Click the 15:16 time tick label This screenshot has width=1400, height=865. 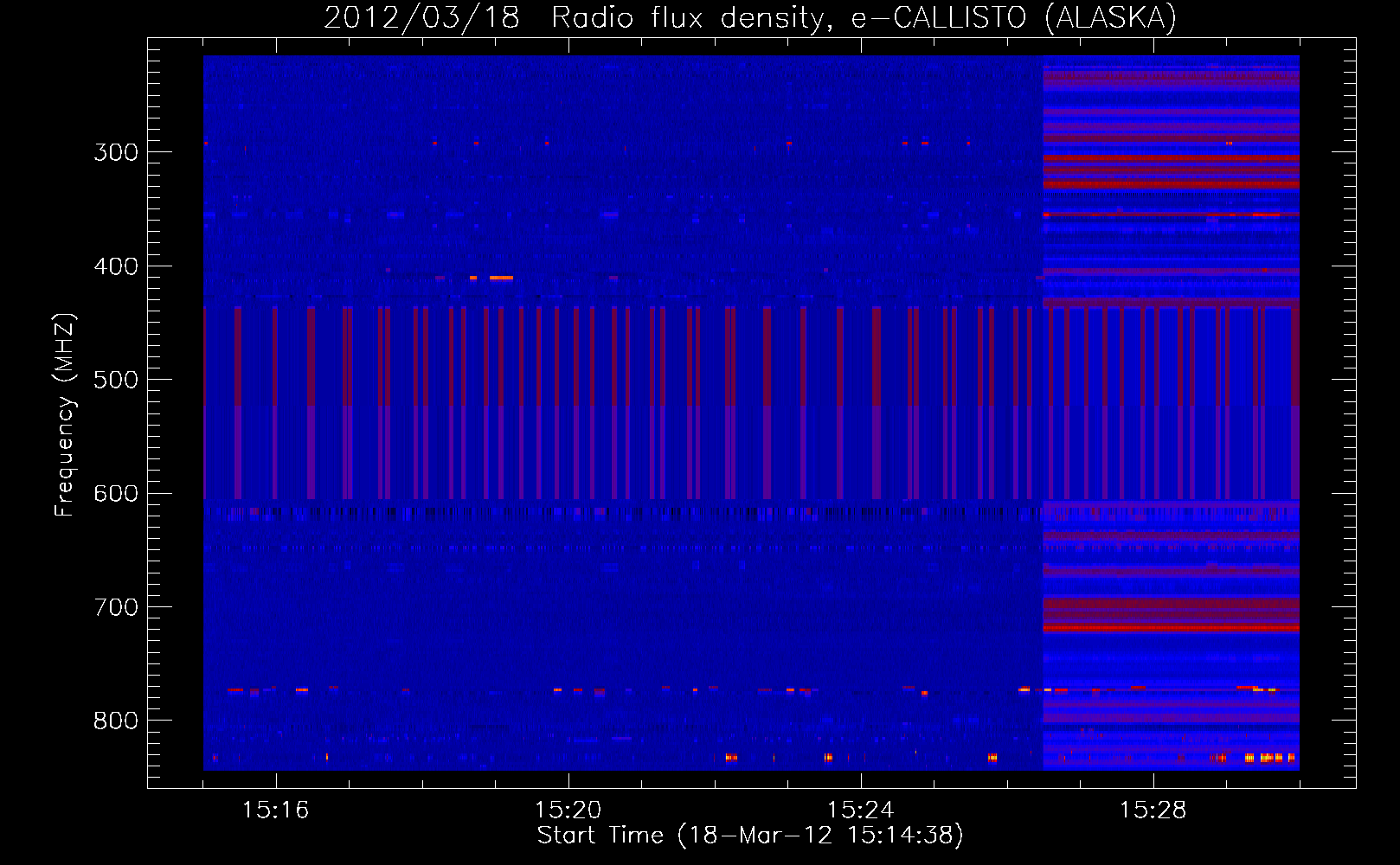(276, 811)
